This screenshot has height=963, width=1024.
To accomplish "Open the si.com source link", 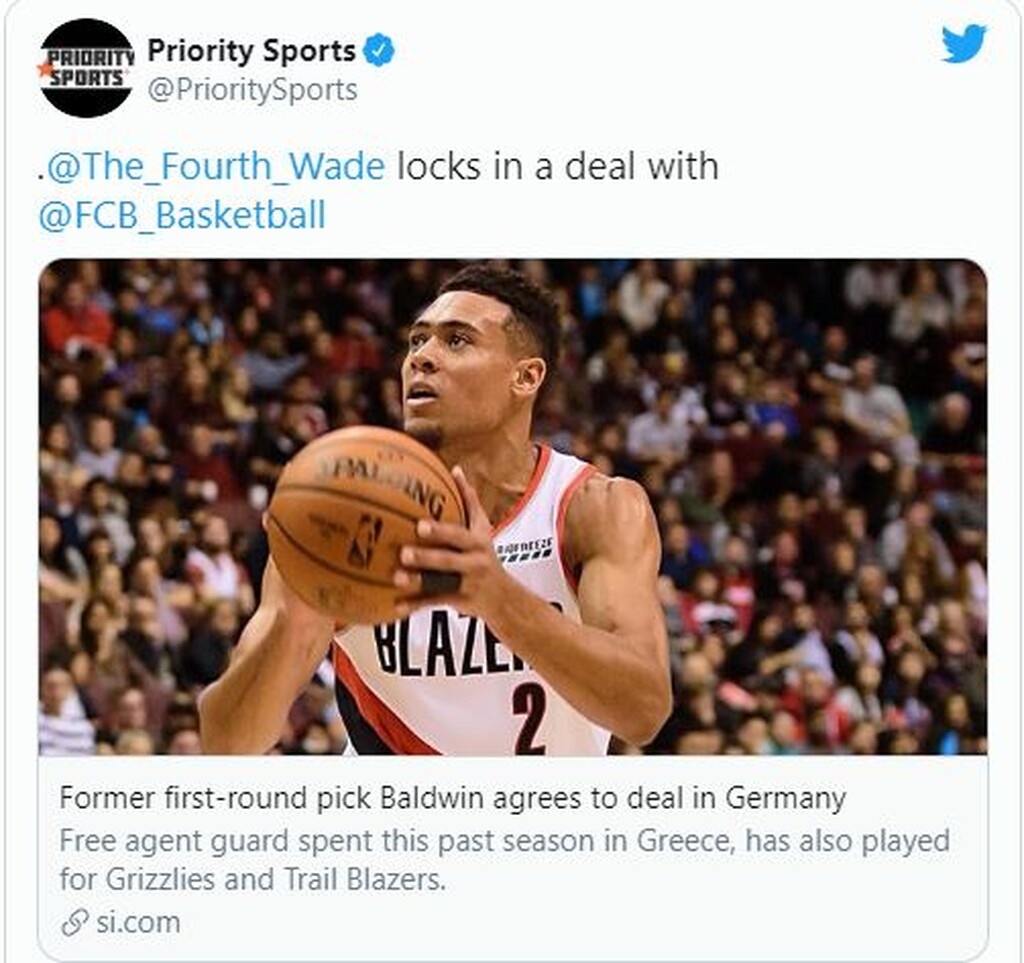I will pos(138,923).
